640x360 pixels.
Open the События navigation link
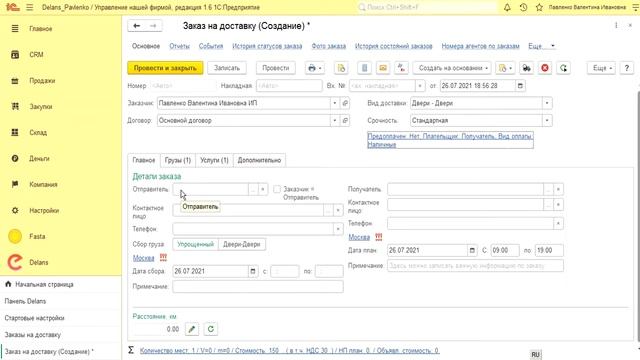point(211,46)
